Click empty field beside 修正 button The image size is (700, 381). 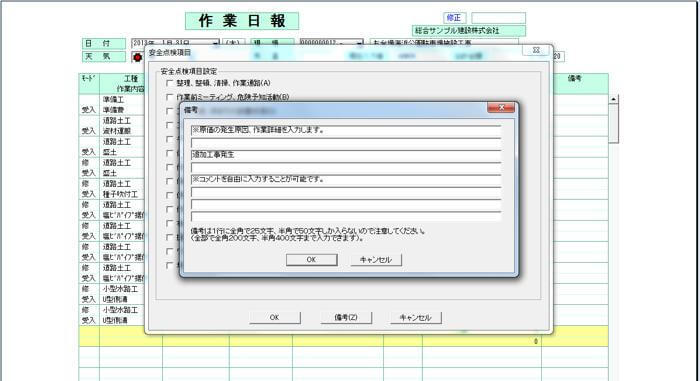(x=499, y=18)
